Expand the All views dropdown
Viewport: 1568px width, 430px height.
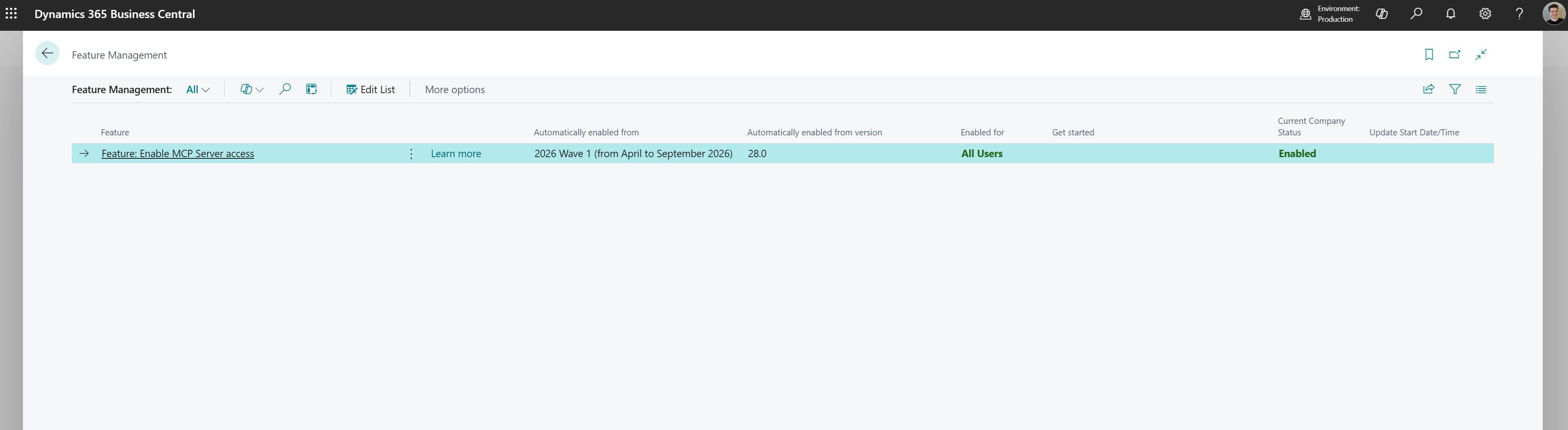198,89
